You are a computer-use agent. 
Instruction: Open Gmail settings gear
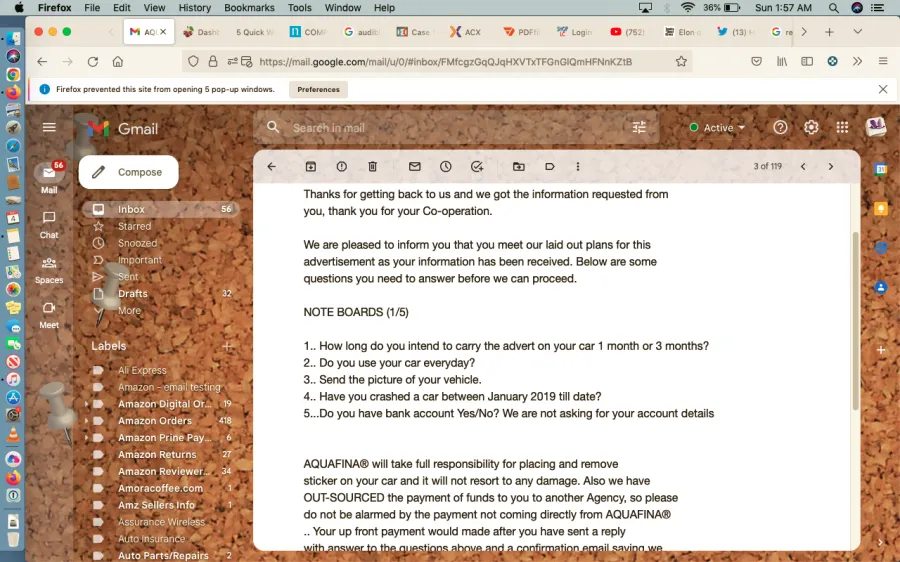pos(811,127)
